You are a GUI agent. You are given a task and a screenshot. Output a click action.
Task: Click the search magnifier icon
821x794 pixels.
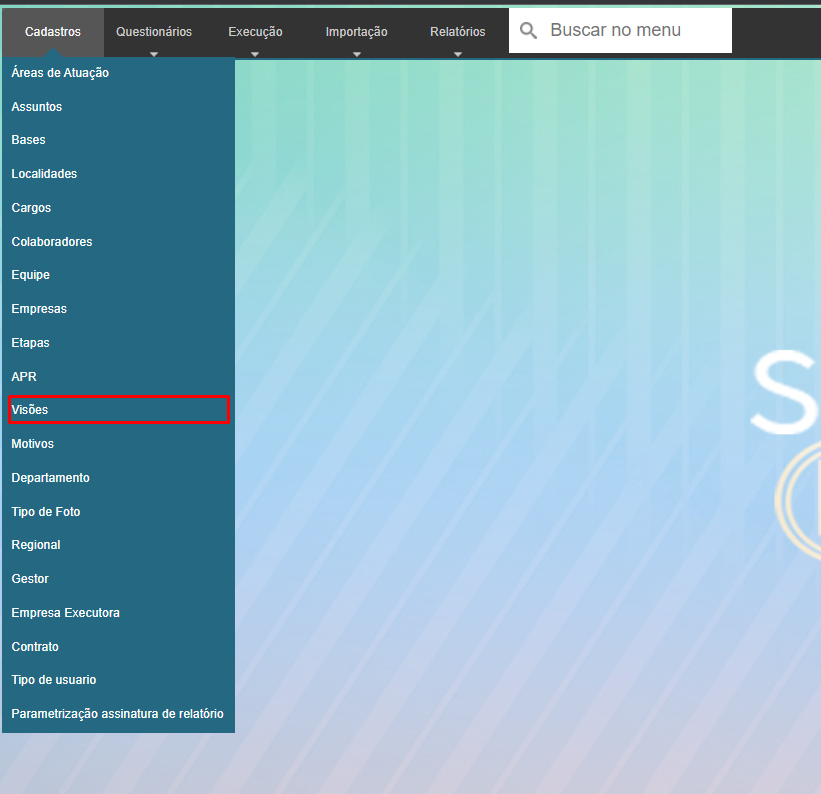[529, 31]
